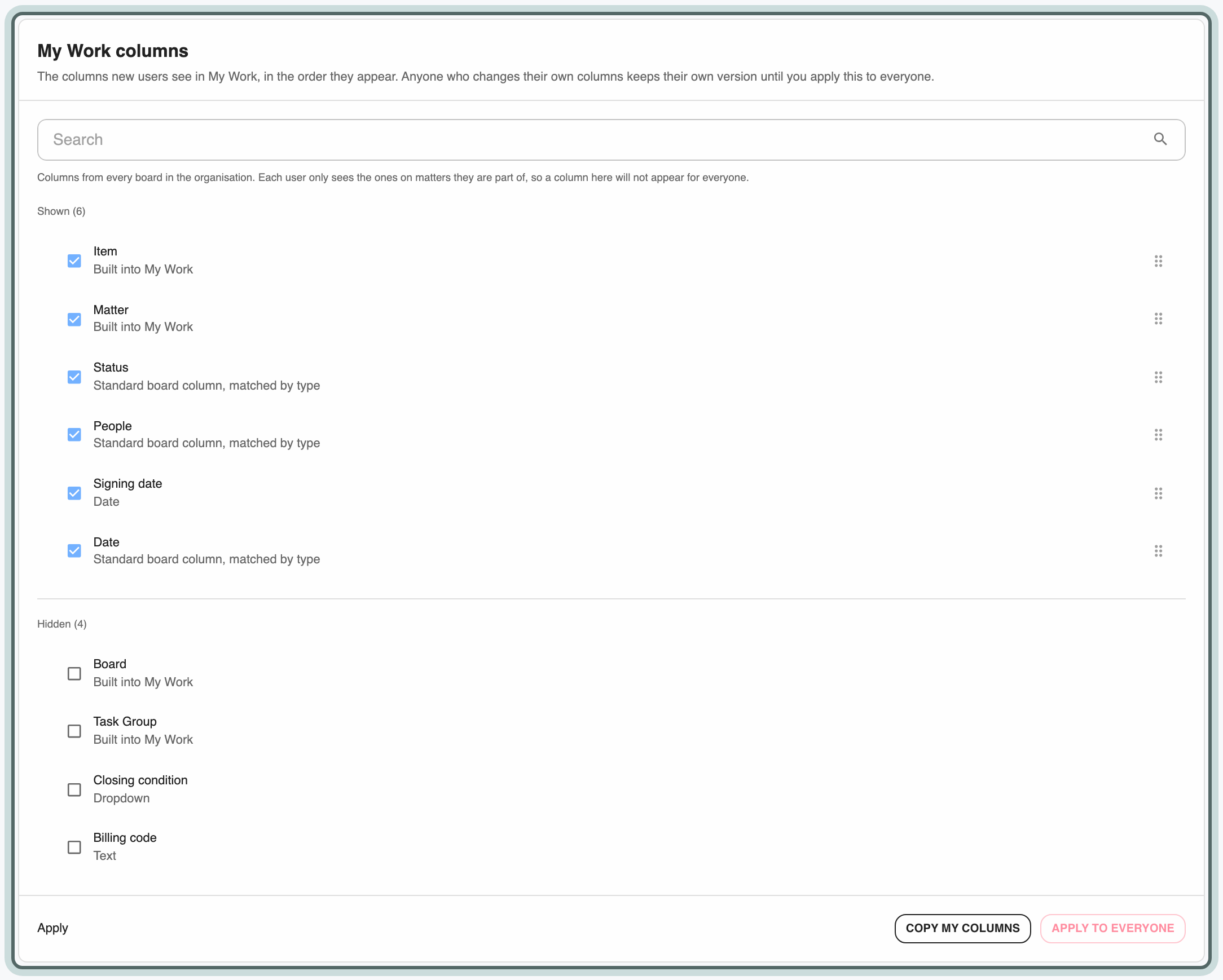Image resolution: width=1223 pixels, height=980 pixels.
Task: Click the Copy My Columns button
Action: 962,928
